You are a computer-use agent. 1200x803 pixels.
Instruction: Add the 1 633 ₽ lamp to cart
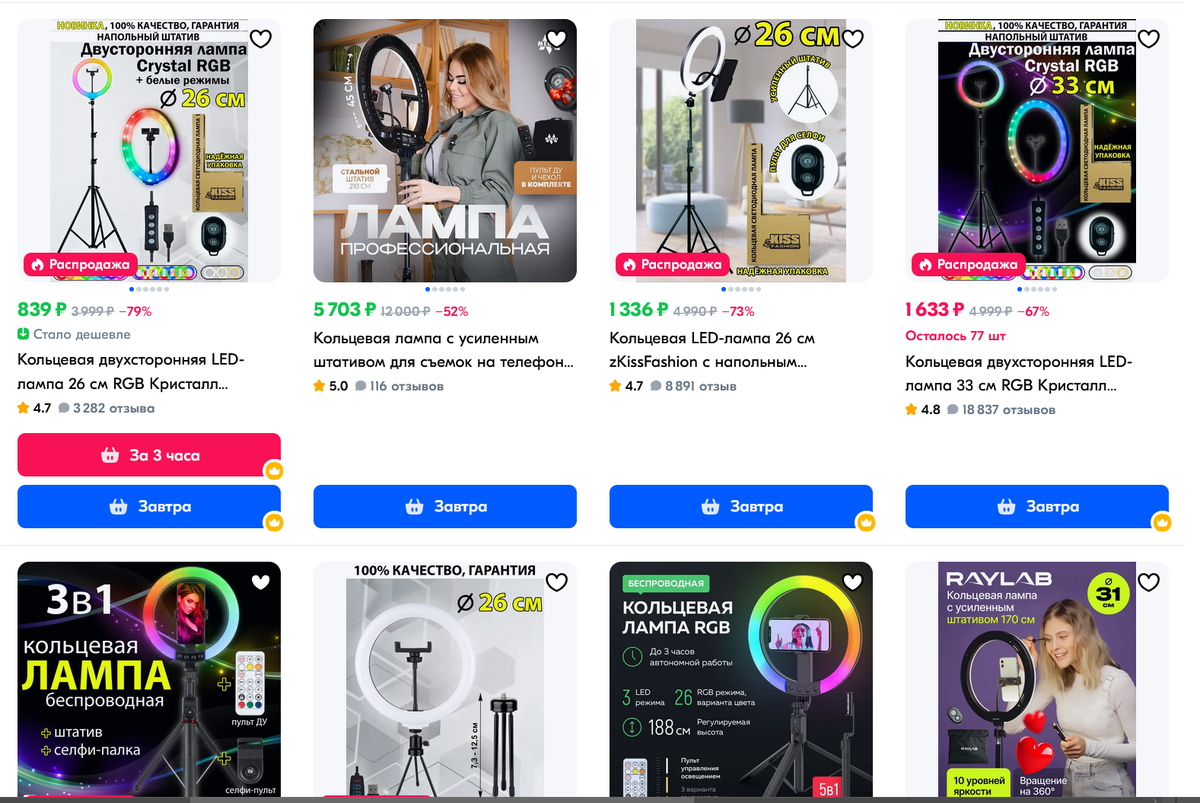tap(1037, 507)
